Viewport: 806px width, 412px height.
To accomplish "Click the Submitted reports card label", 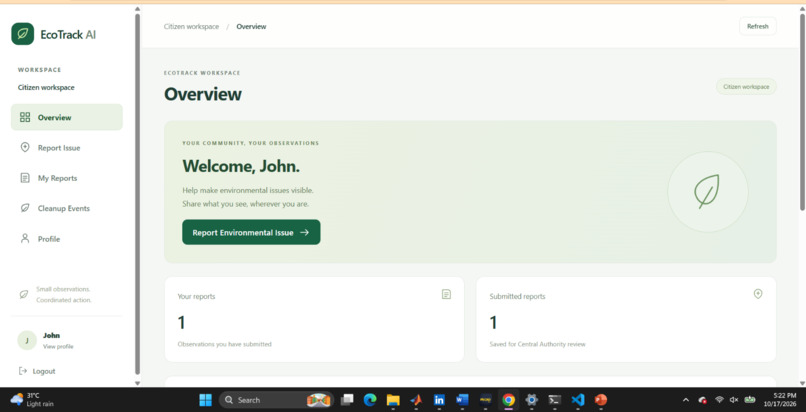I will [x=517, y=296].
